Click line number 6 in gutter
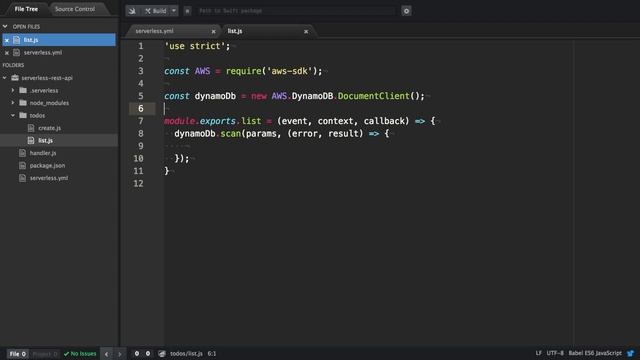Screen dimensions: 640x360 point(141,109)
